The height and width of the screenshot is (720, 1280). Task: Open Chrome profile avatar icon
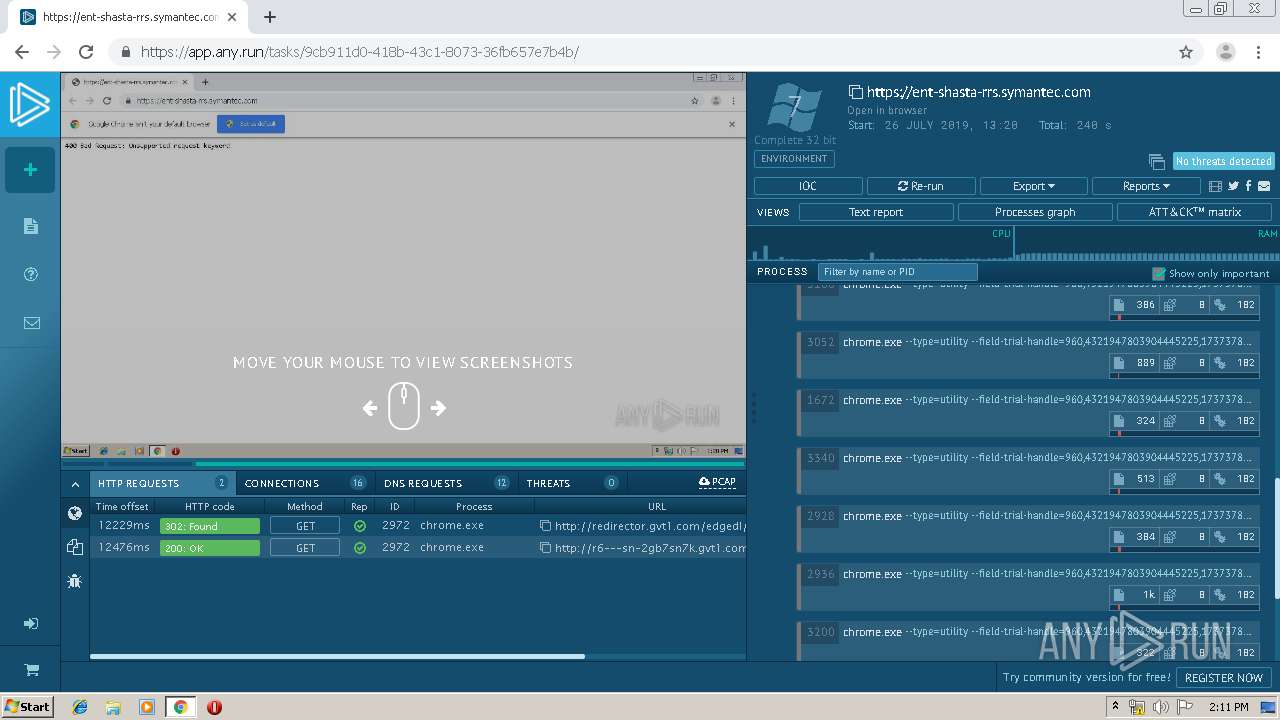[1226, 52]
